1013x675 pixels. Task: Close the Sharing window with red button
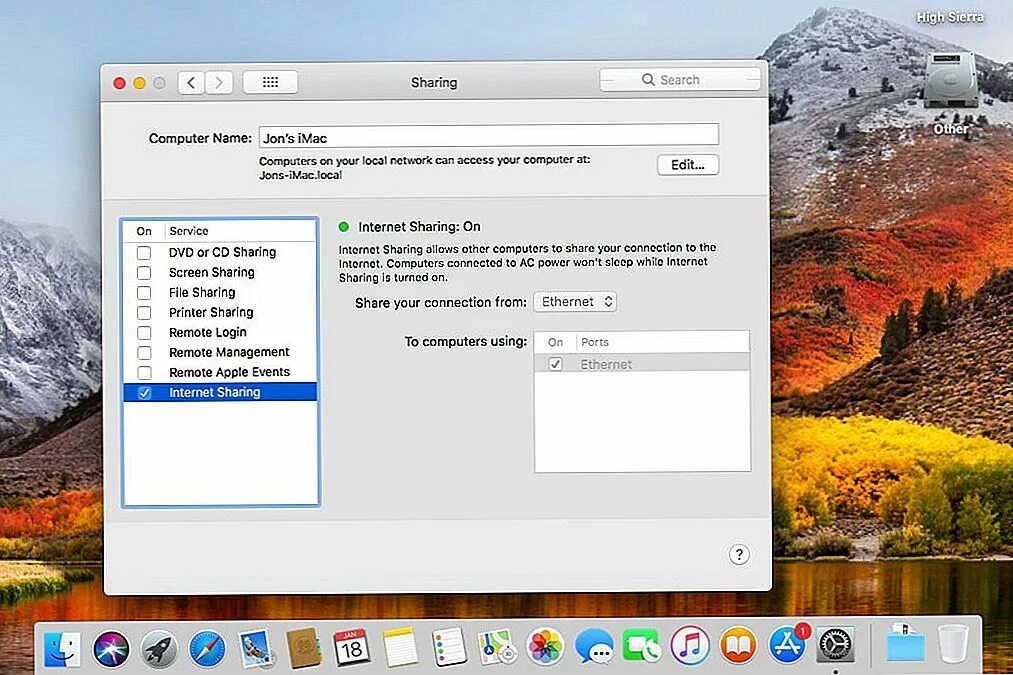[x=119, y=83]
